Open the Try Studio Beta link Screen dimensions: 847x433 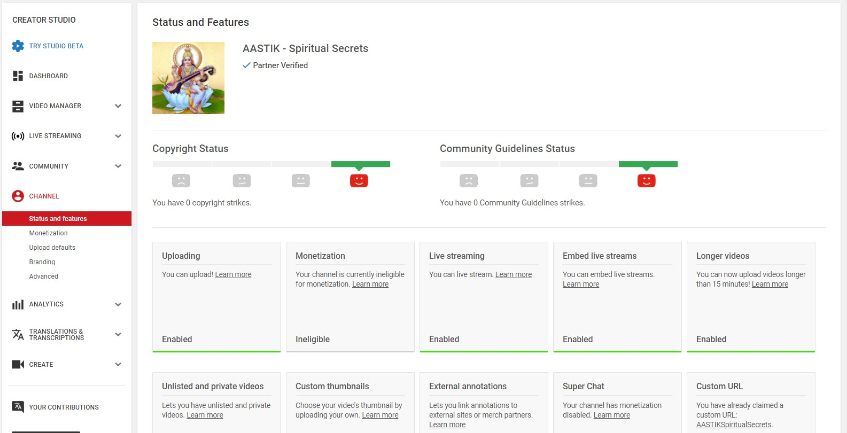click(x=56, y=46)
